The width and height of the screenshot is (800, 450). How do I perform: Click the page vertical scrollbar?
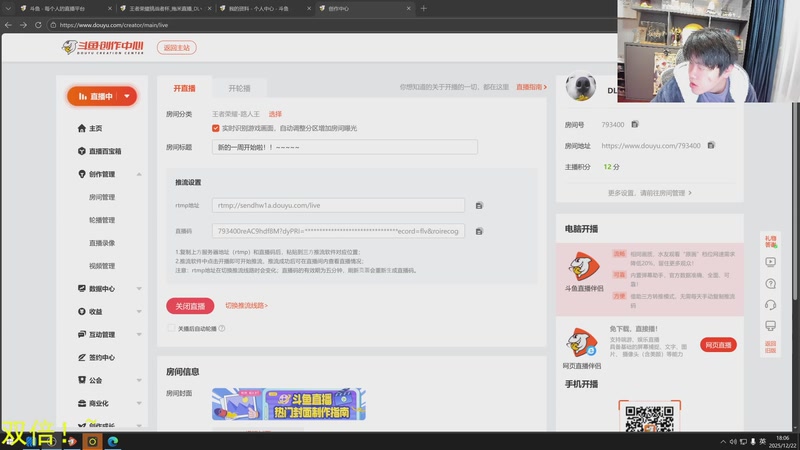pyautogui.click(x=795, y=202)
